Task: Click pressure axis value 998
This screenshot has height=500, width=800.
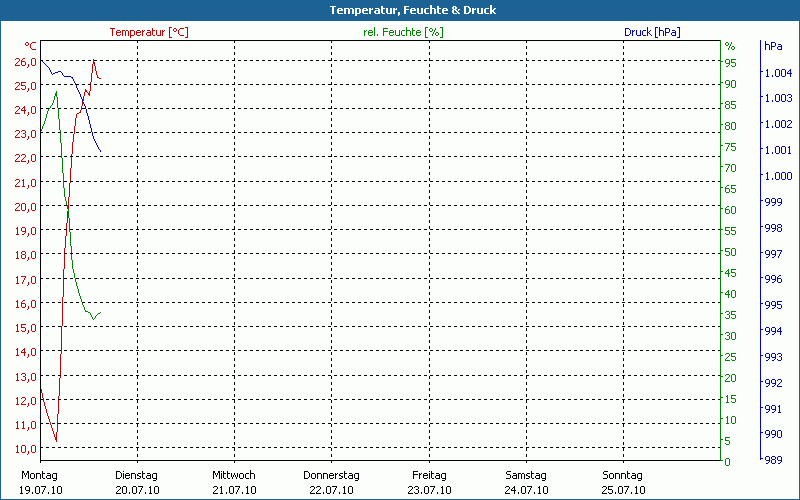Action: coord(773,228)
